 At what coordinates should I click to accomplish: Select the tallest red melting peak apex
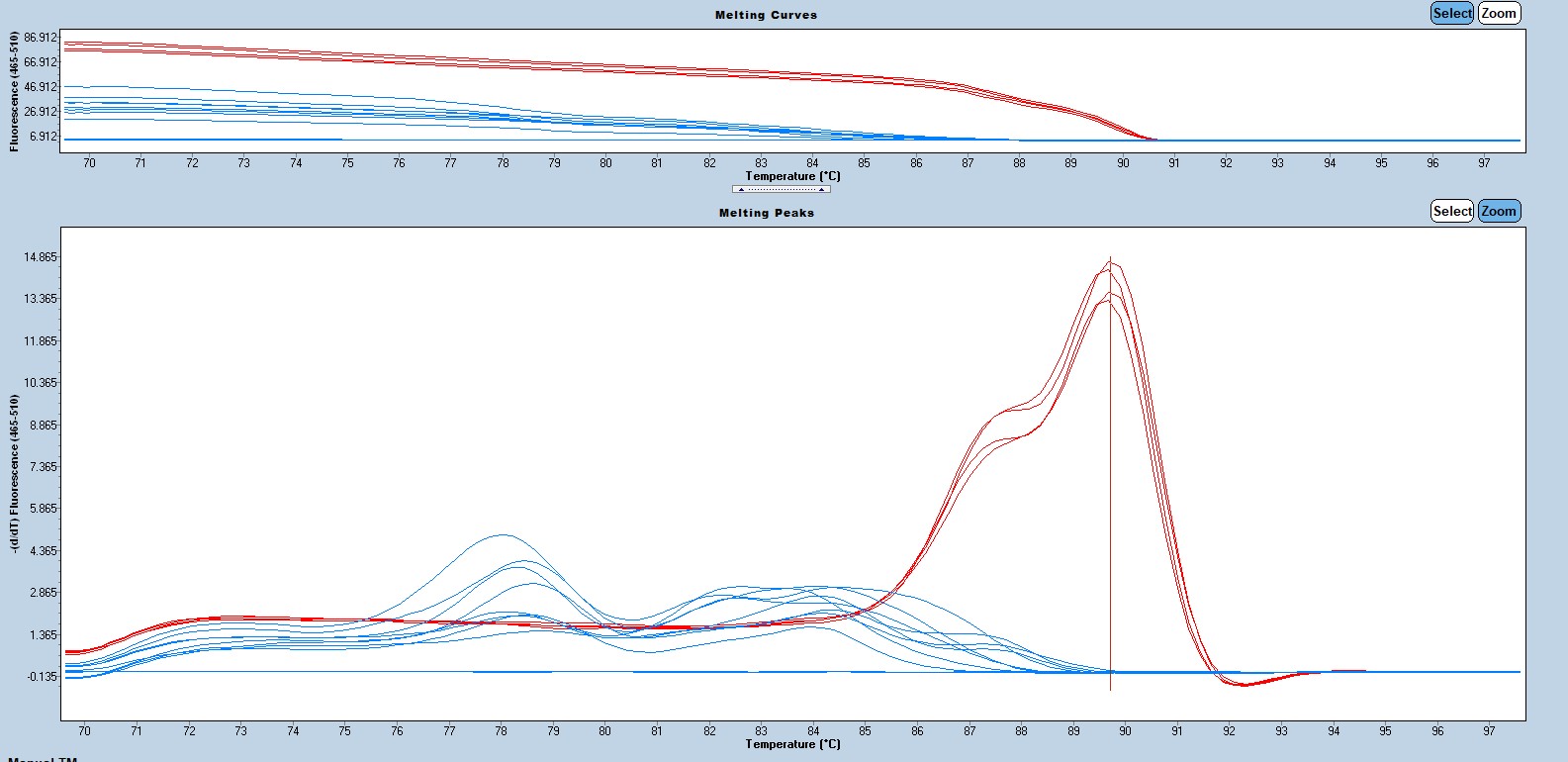click(1110, 261)
